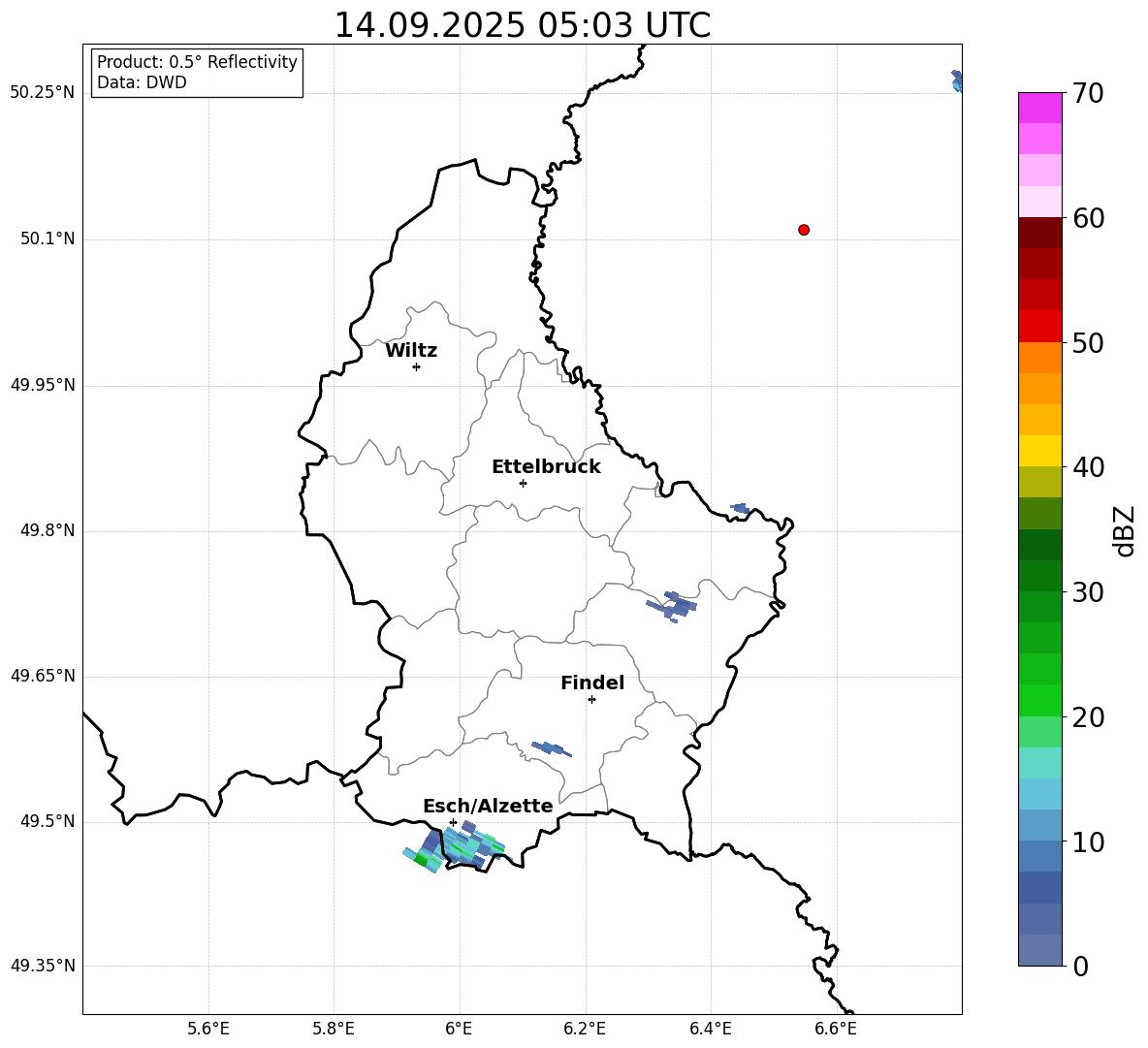Click the yellow colorbar segment at 40

click(x=1039, y=451)
